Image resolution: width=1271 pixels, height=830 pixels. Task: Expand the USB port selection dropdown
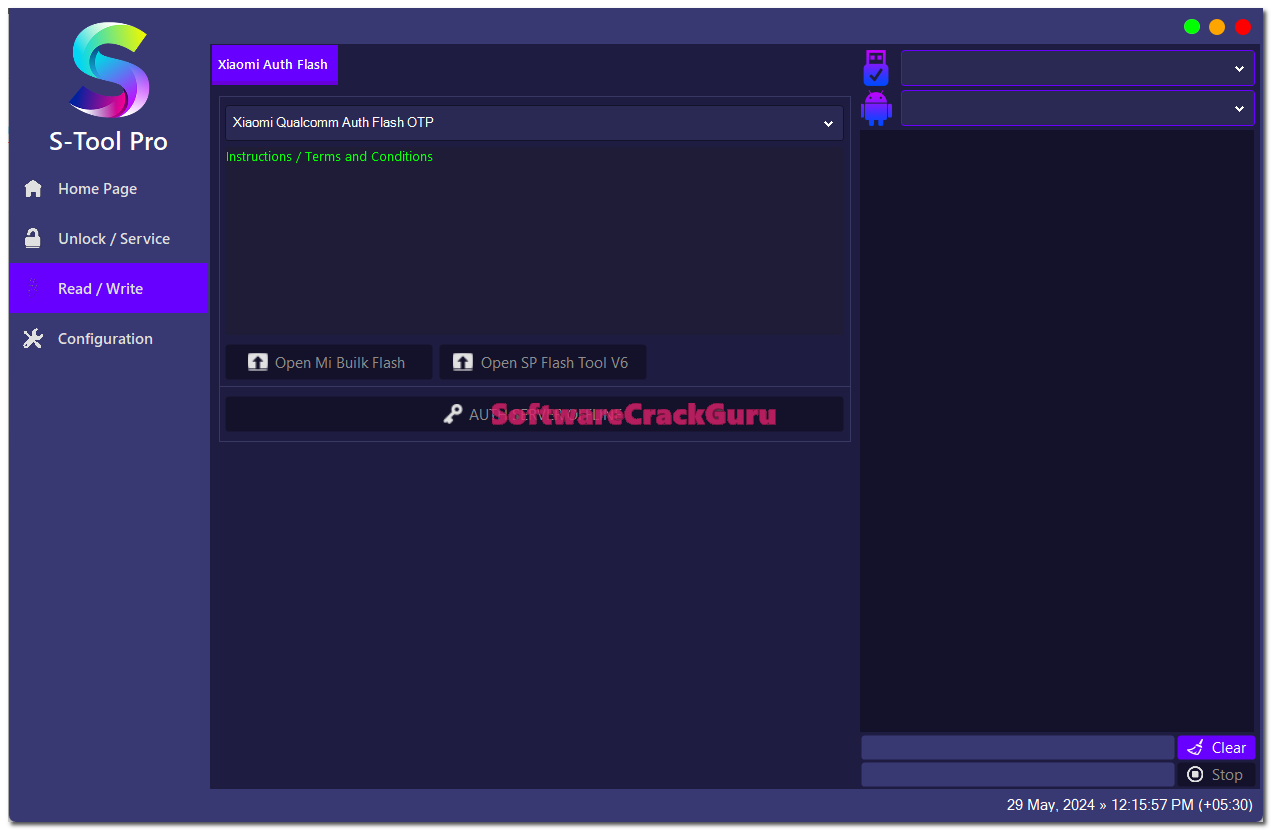(x=1078, y=68)
